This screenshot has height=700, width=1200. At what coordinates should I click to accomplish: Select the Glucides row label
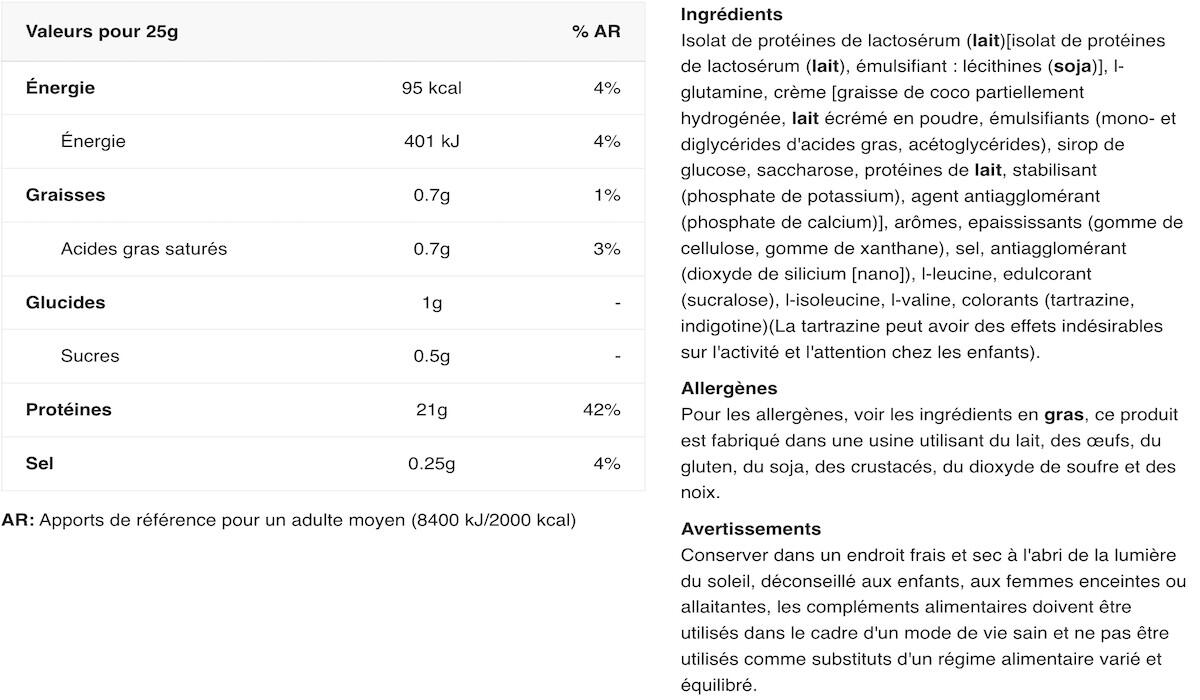click(x=65, y=302)
